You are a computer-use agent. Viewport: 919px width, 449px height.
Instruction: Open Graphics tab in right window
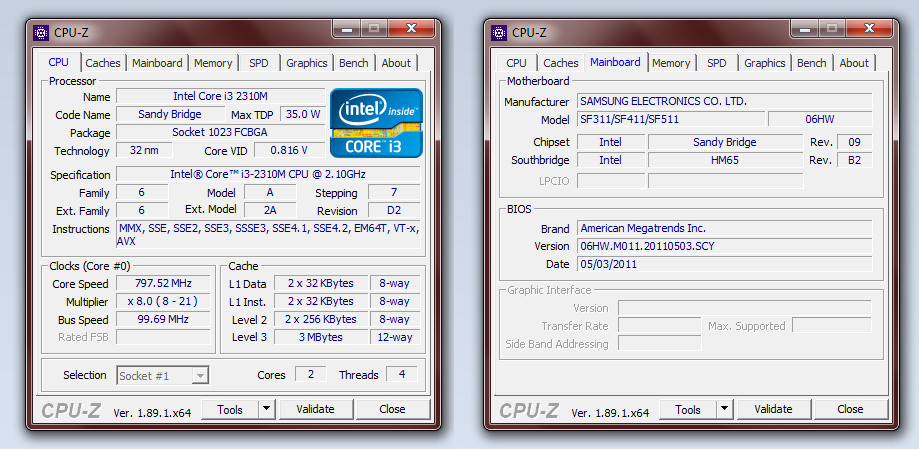click(764, 63)
